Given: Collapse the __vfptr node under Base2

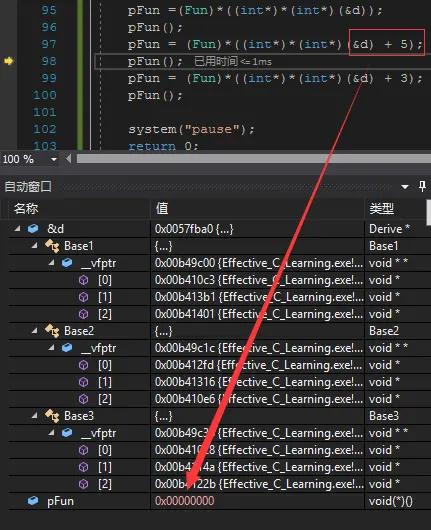Looking at the screenshot, I should click(x=51, y=347).
